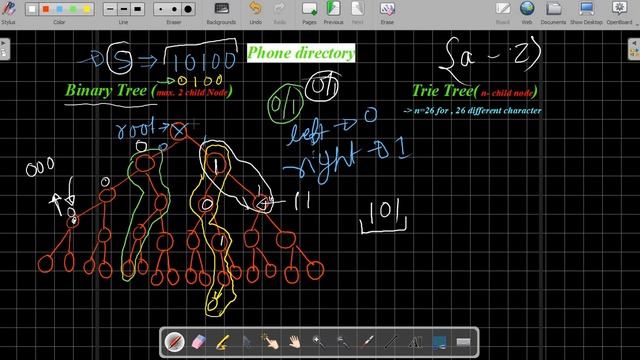Show the virtual keyboard
640x360 pixels.
point(463,342)
